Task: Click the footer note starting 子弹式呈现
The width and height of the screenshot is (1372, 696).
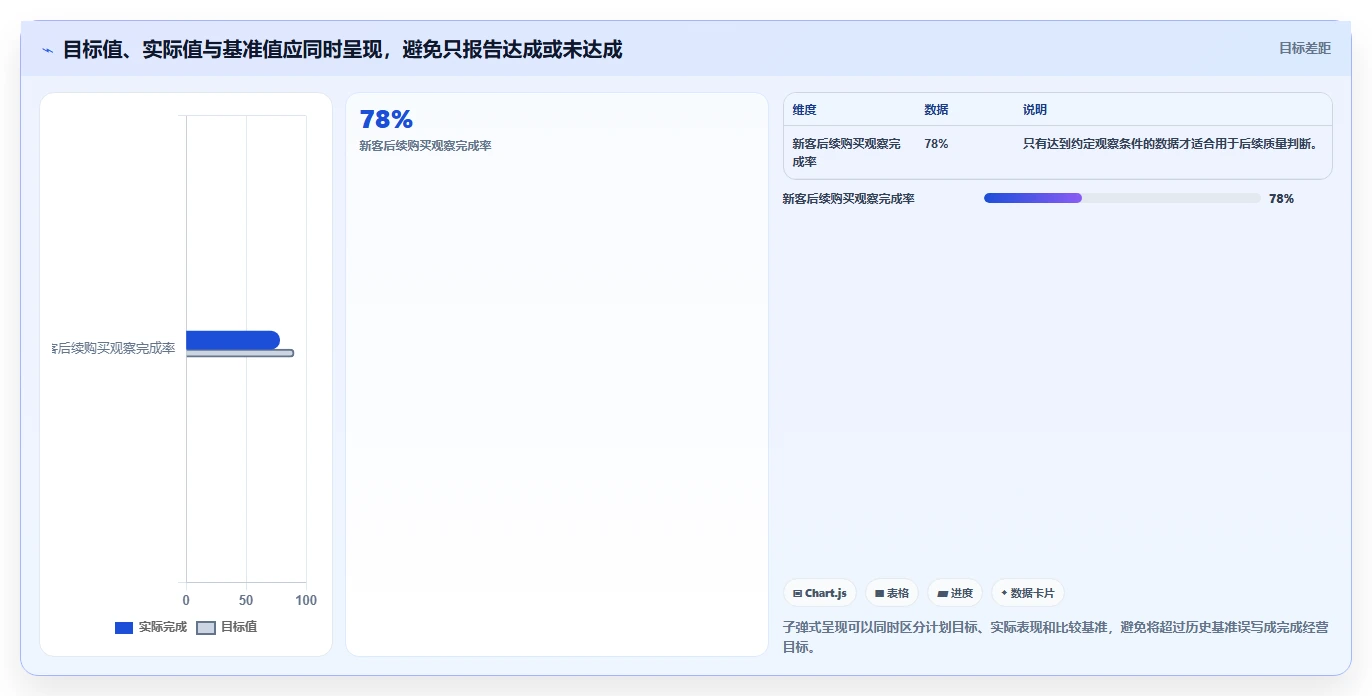Action: tap(1055, 637)
